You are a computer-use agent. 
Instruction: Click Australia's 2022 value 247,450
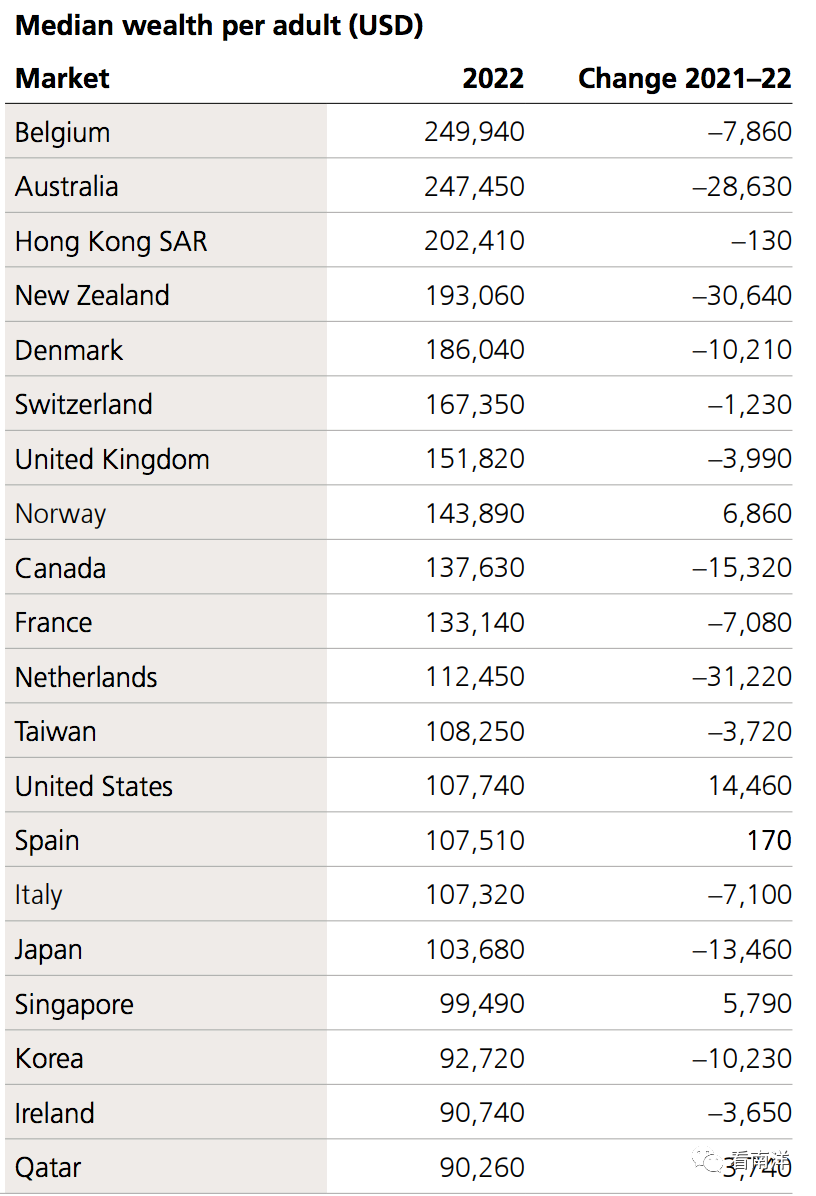click(x=474, y=187)
